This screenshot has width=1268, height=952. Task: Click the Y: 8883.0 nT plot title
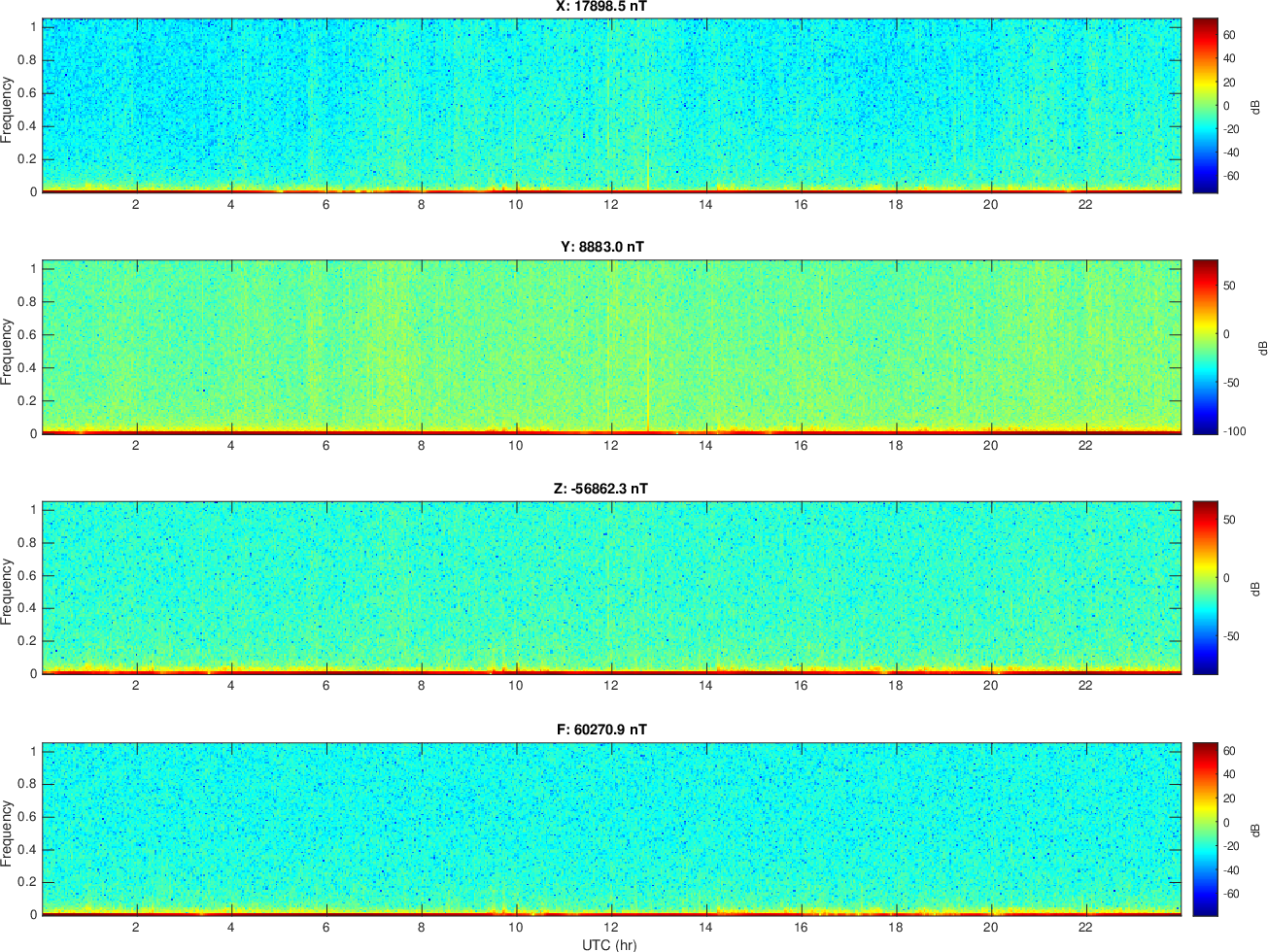pos(602,247)
